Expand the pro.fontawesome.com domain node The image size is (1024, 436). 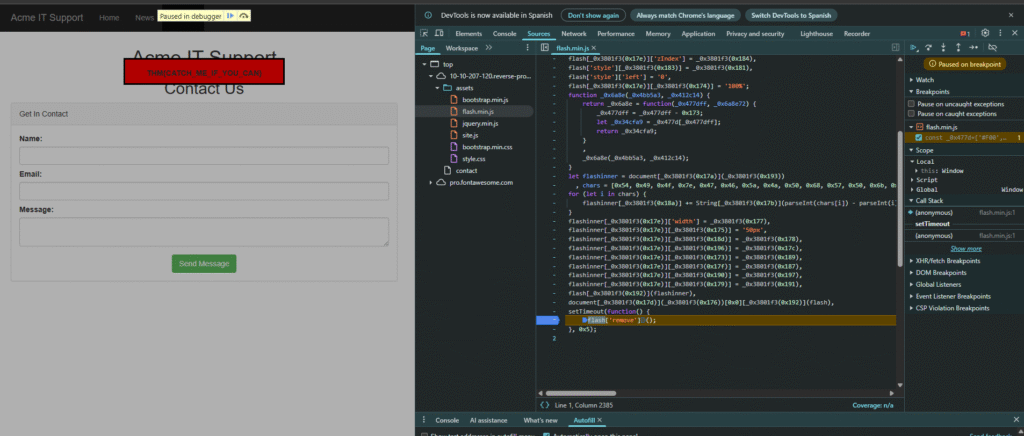coord(431,182)
